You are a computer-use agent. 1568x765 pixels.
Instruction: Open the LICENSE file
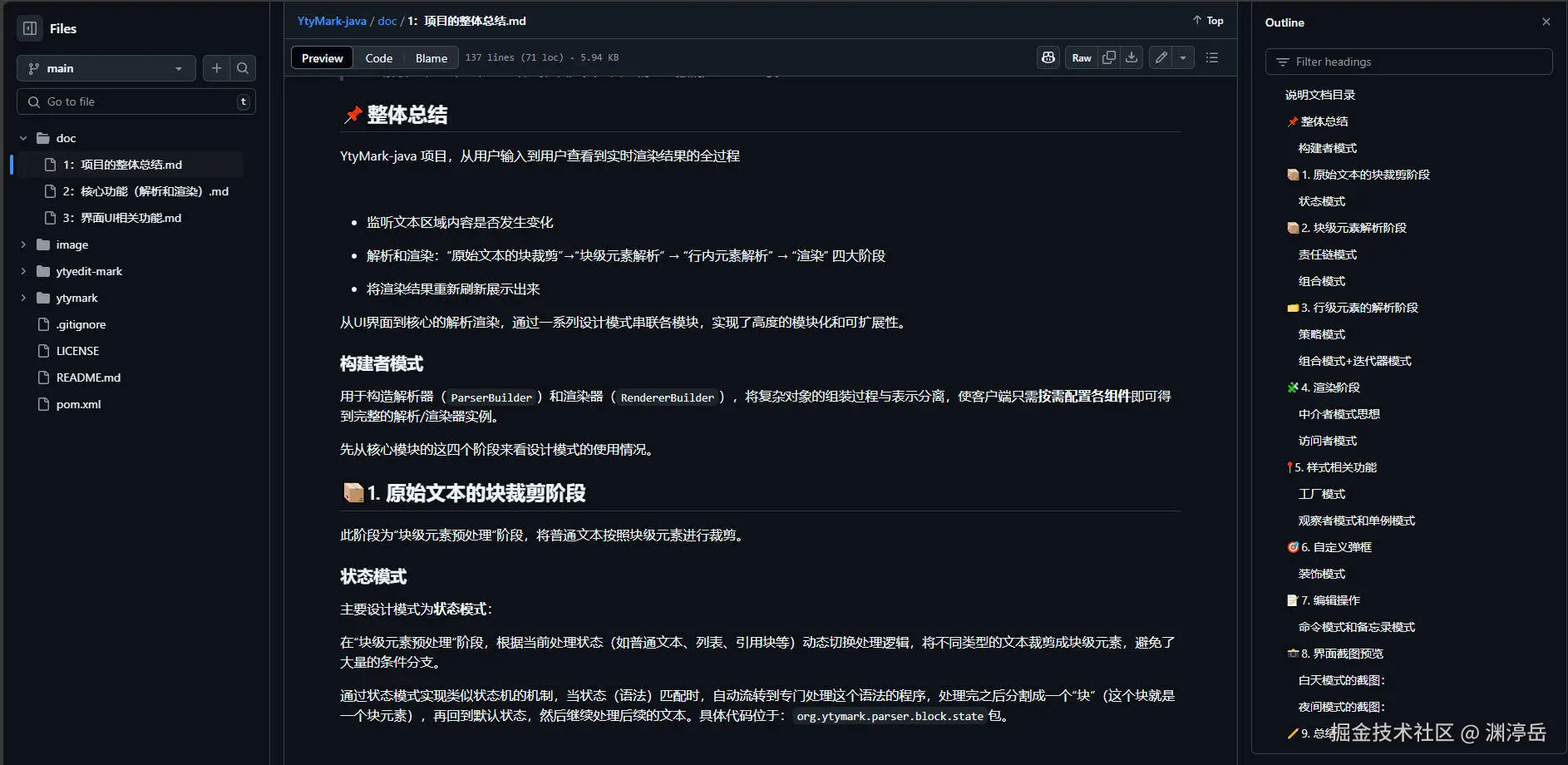tap(77, 351)
